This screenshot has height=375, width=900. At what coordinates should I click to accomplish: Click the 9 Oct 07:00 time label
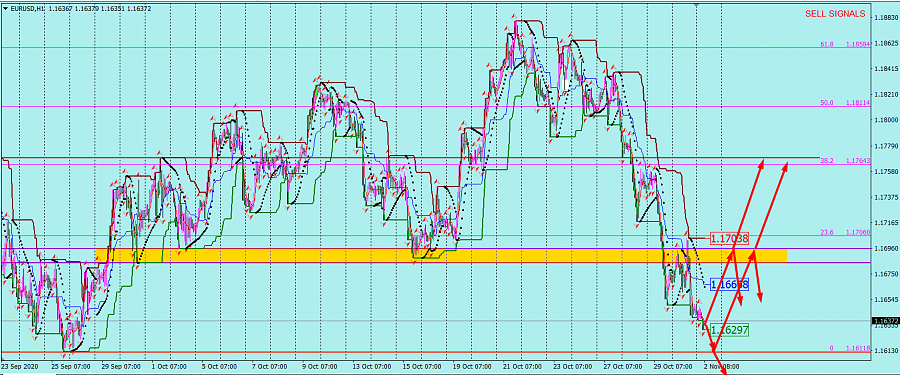pyautogui.click(x=320, y=366)
